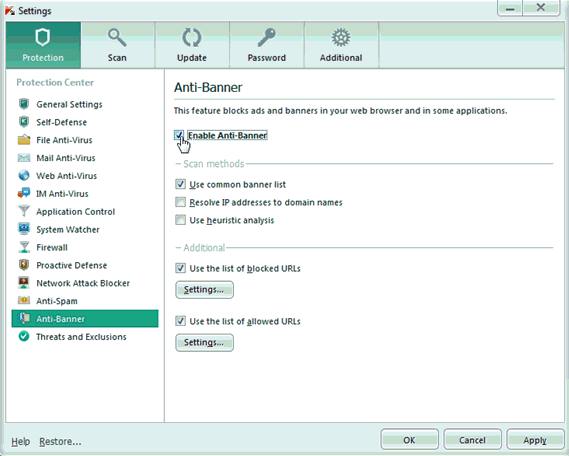Click the Web Anti-Virus globe icon

24,175
